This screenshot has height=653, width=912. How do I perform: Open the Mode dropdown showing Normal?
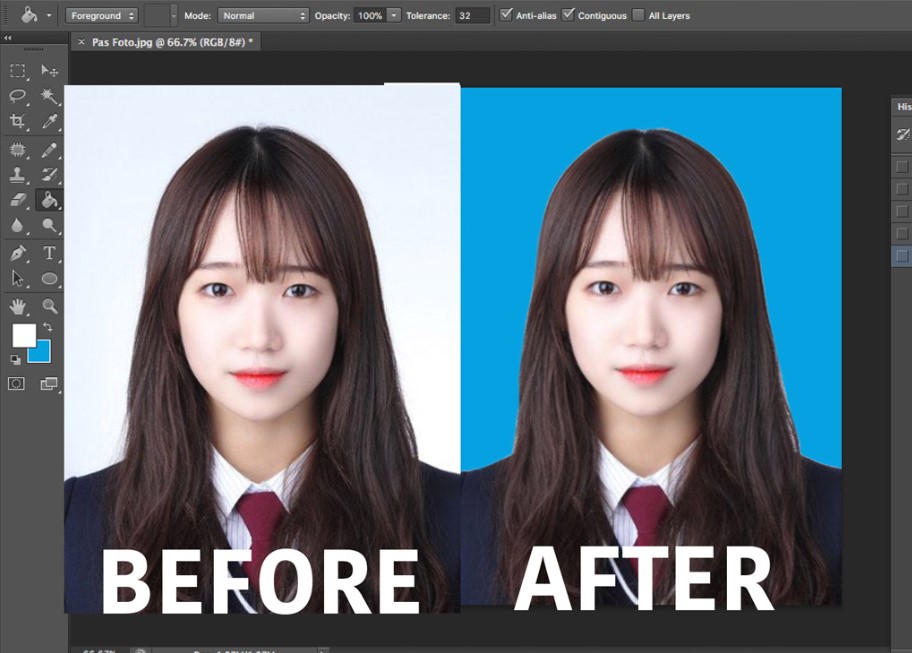(262, 14)
